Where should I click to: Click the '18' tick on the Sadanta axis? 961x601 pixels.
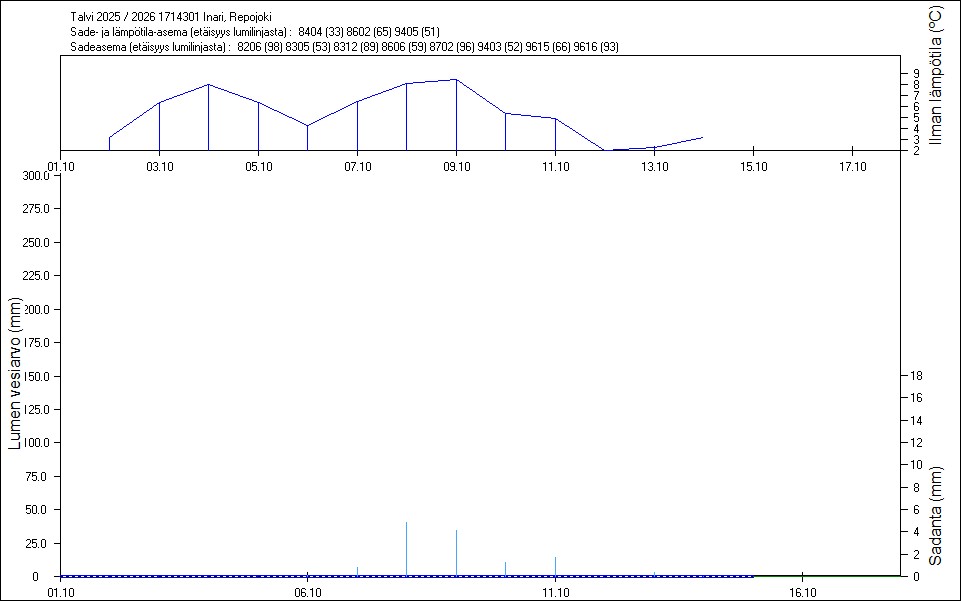[x=913, y=376]
